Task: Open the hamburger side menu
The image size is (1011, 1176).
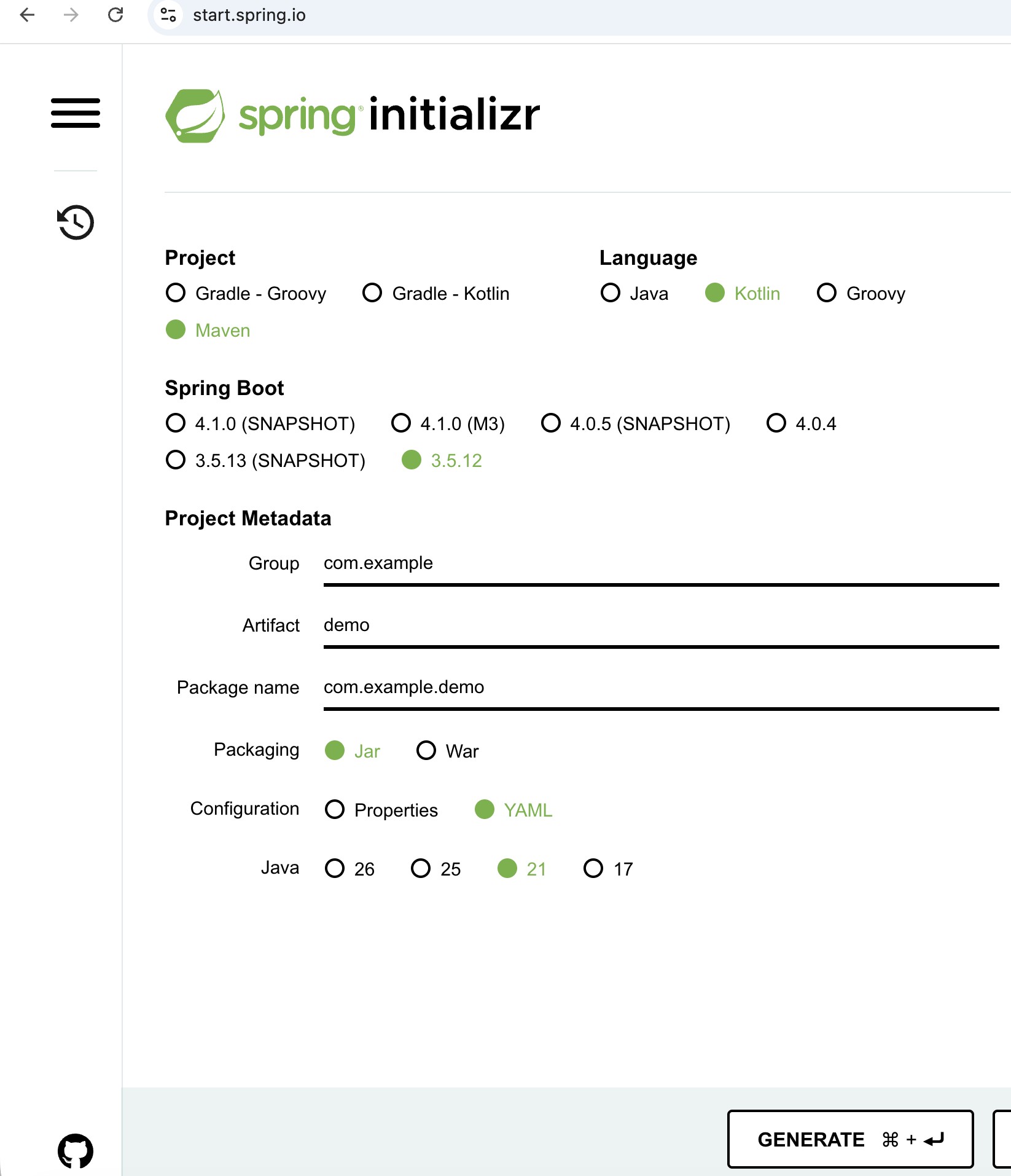Action: pos(76,113)
